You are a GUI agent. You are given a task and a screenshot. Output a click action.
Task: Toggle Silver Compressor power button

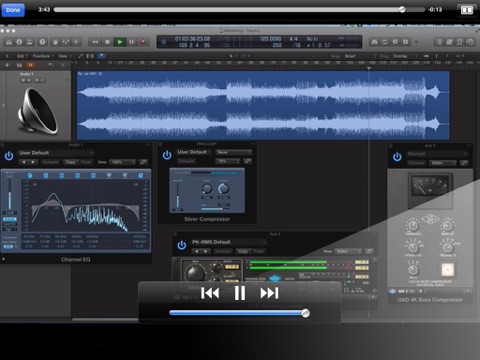coord(167,155)
